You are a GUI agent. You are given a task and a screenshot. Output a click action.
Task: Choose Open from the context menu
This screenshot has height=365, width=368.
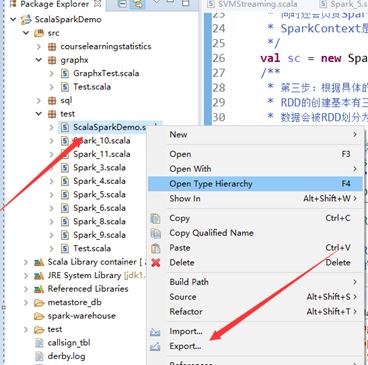255,154
